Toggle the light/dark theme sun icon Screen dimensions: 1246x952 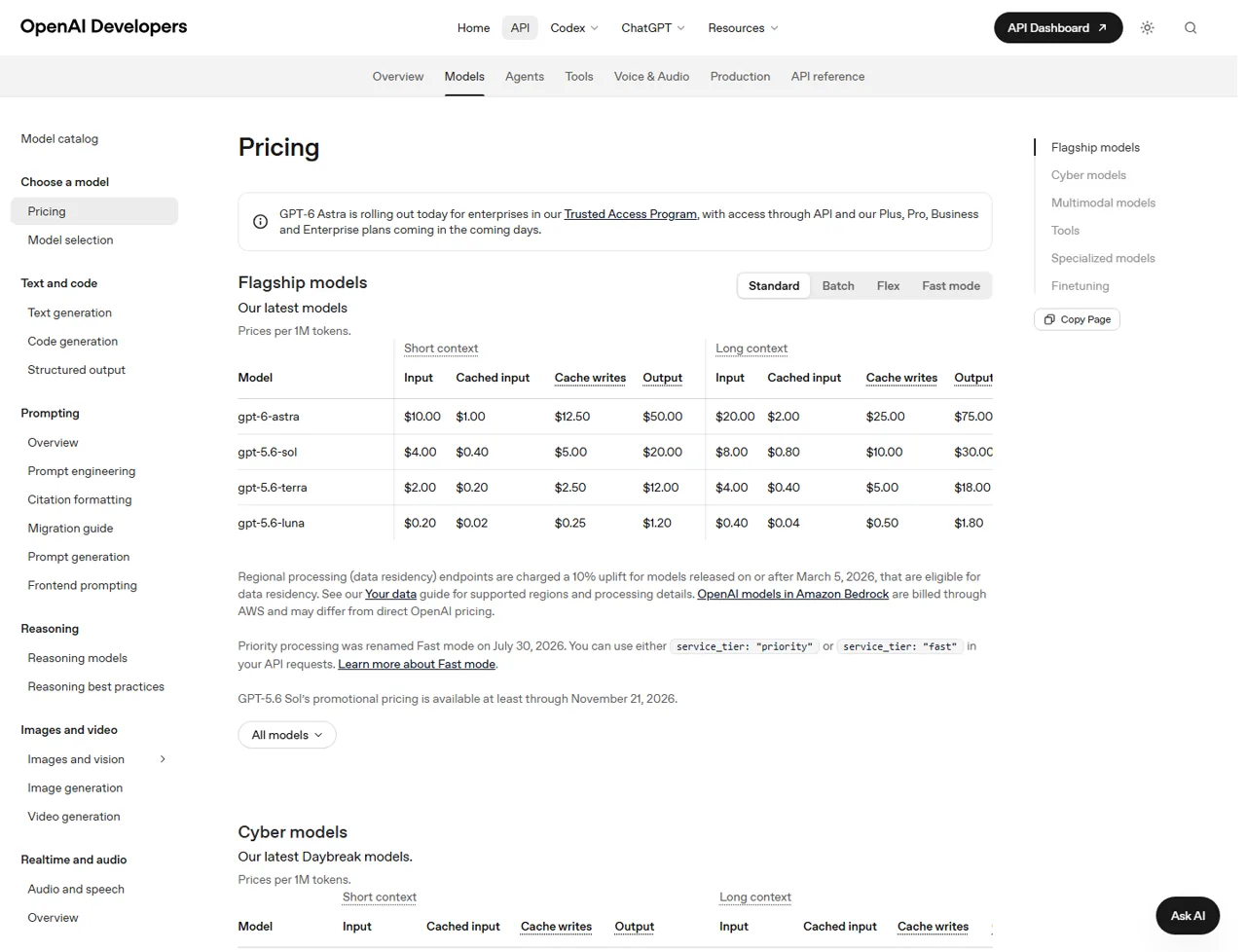pyautogui.click(x=1147, y=28)
